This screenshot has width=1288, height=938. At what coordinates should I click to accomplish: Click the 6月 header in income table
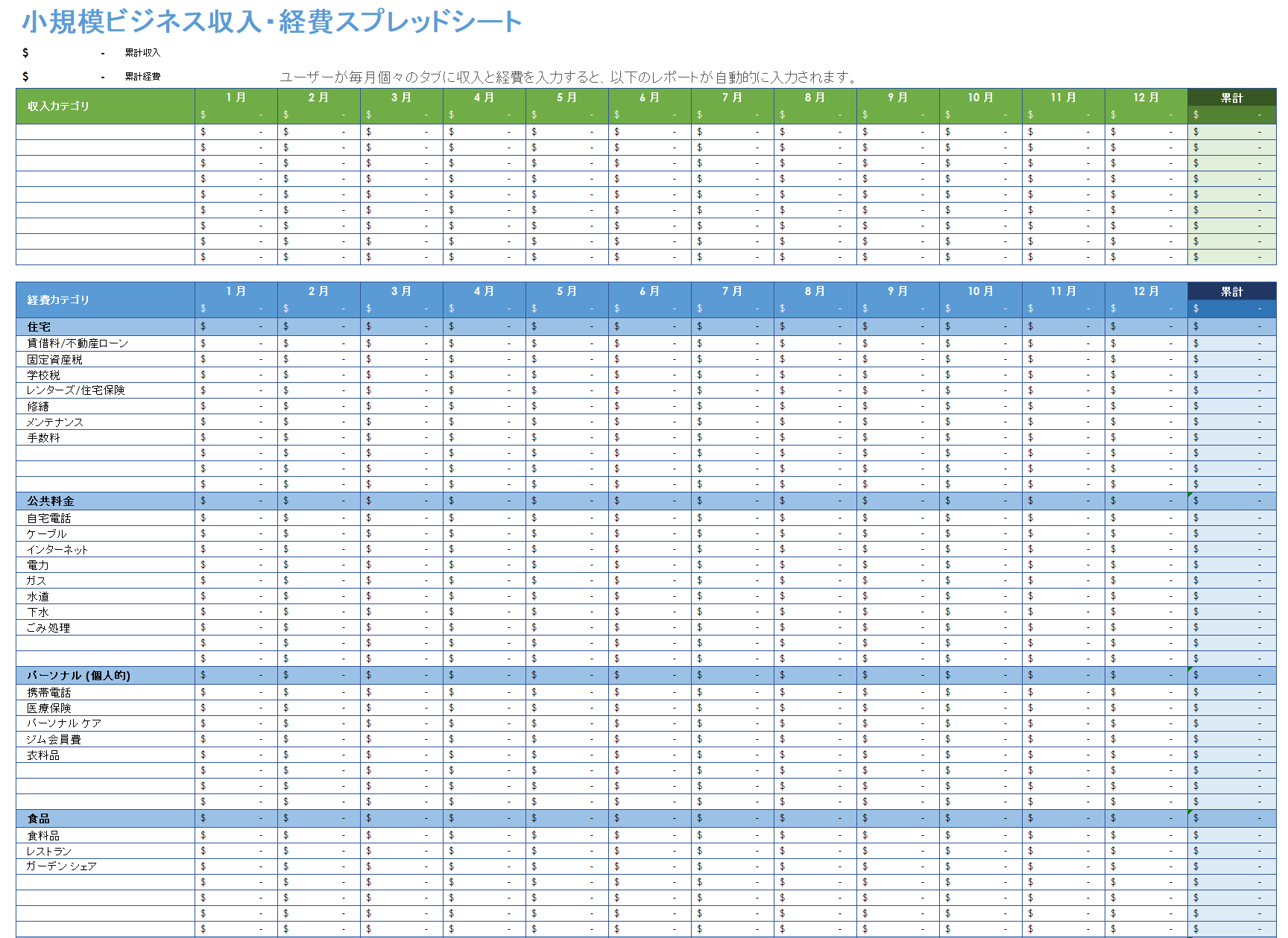tap(650, 98)
